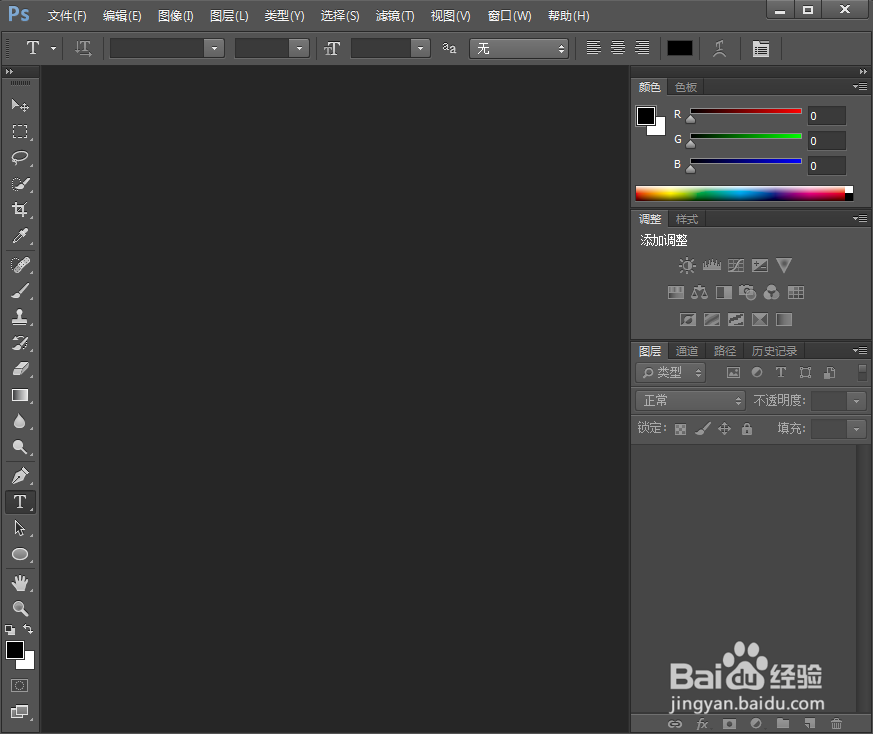Select the Move tool
873x734 pixels.
[20, 105]
